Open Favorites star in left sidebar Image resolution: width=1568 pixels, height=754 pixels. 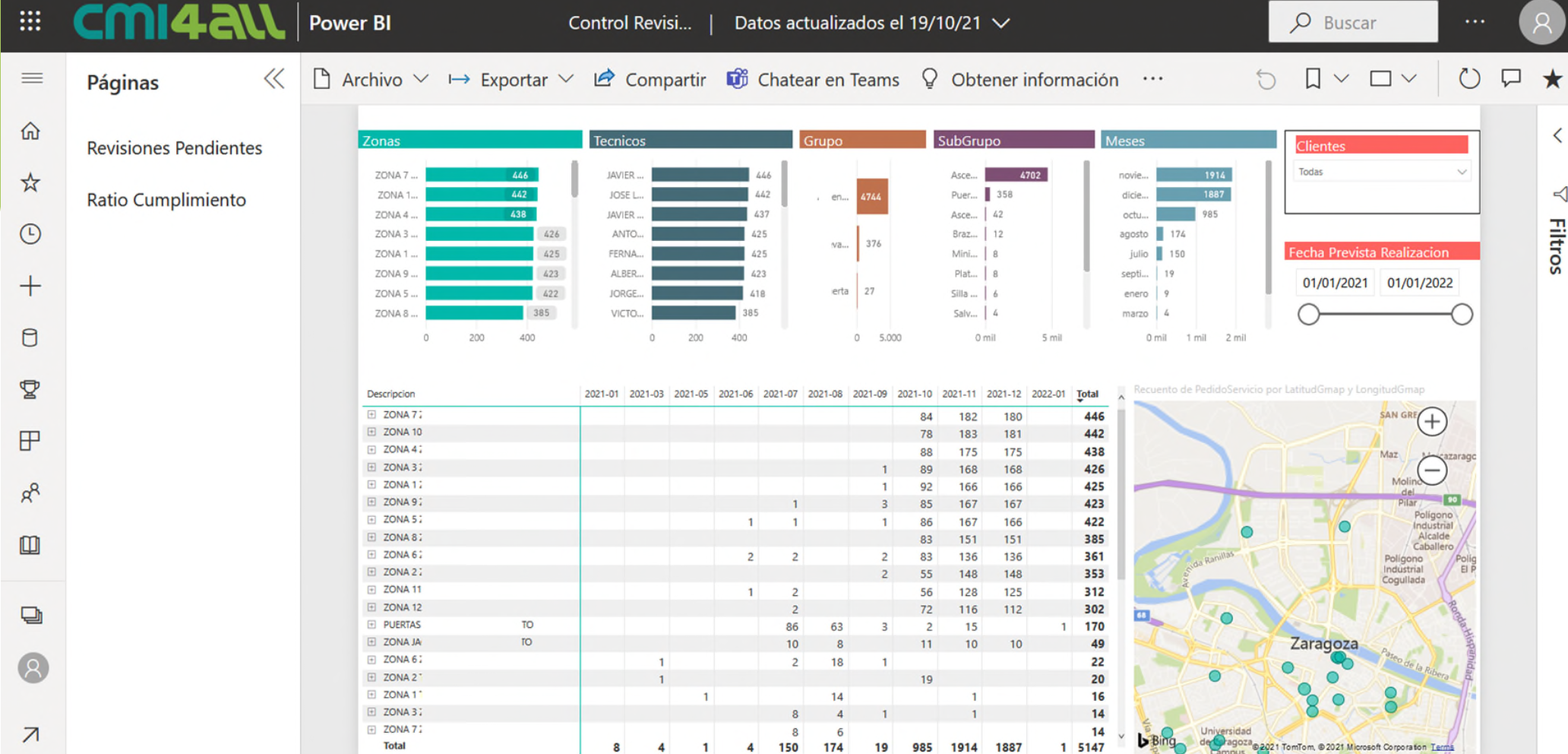30,182
